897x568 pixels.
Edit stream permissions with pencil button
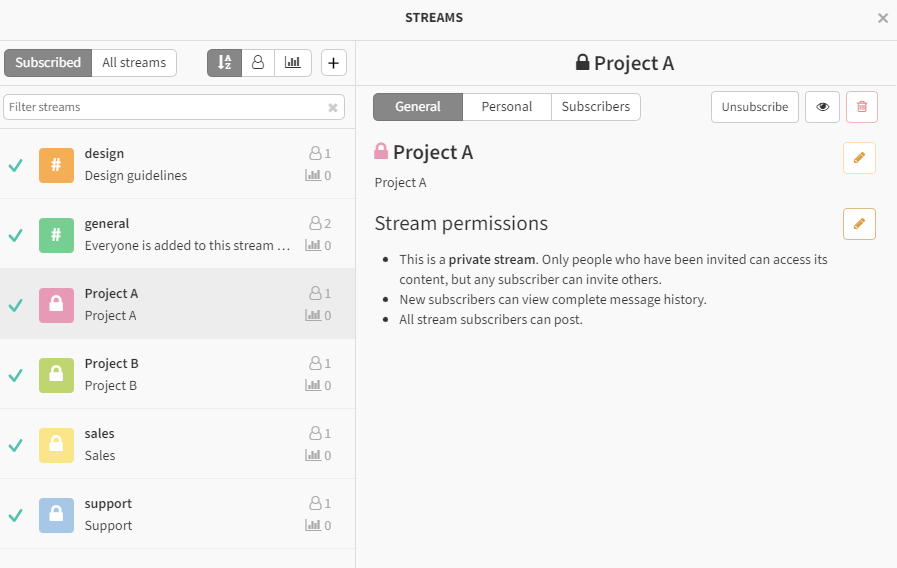tap(859, 224)
